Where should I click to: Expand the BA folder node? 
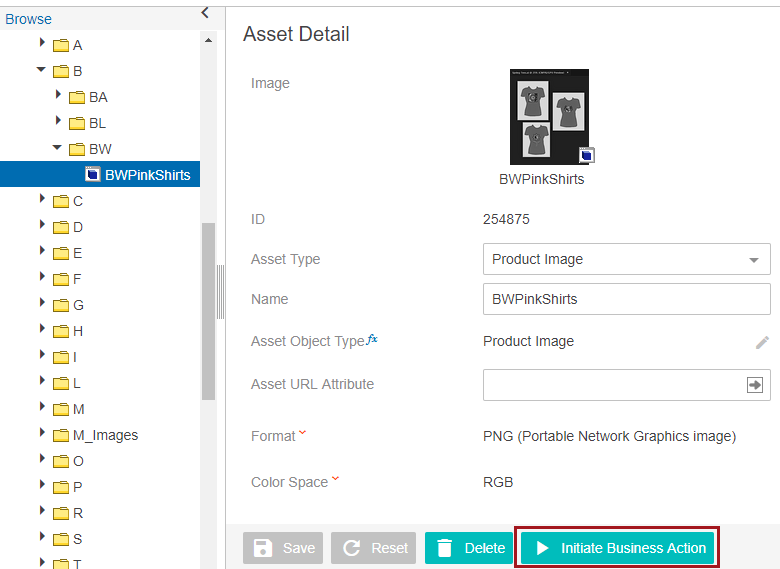coord(58,96)
